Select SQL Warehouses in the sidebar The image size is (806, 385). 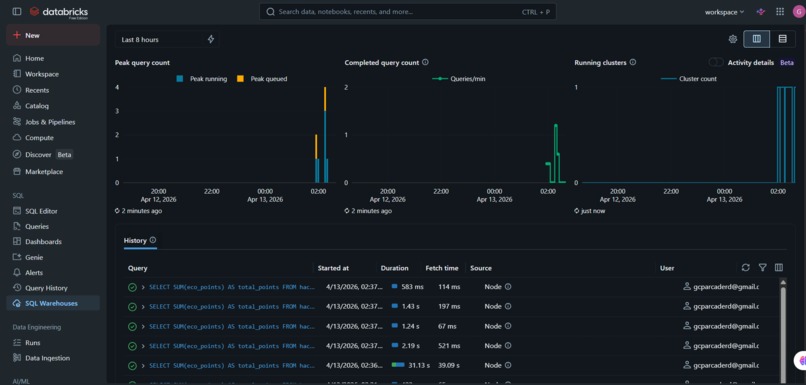(x=53, y=303)
